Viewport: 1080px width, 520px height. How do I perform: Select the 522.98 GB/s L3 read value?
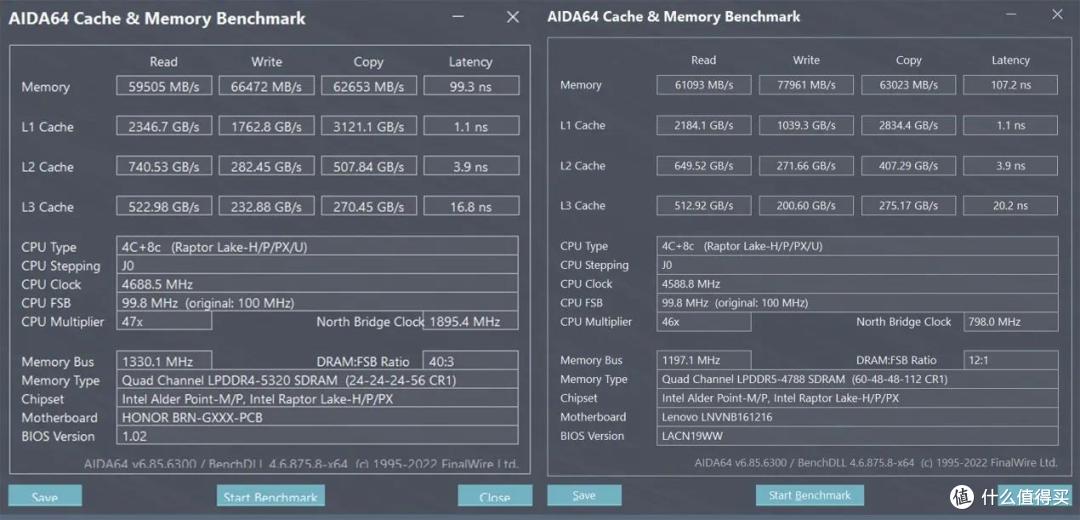[x=164, y=206]
